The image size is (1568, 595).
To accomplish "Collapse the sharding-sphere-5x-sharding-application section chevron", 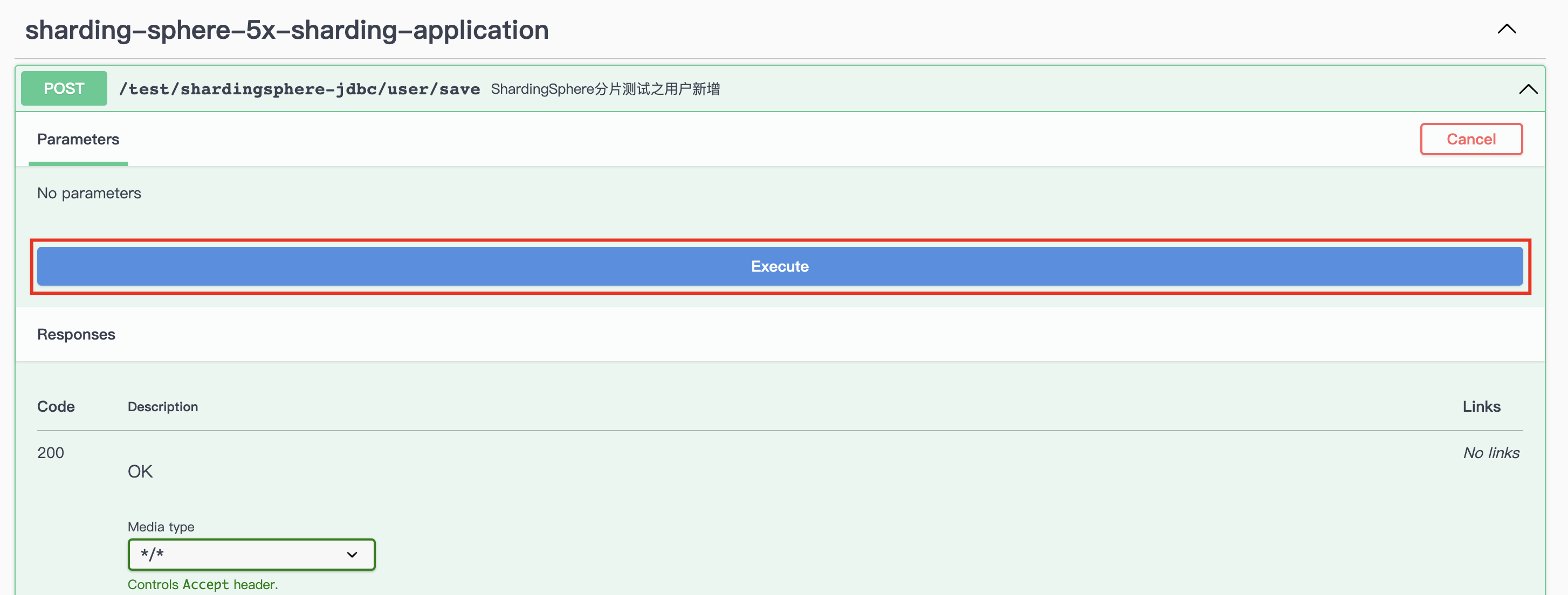I will coord(1507,29).
